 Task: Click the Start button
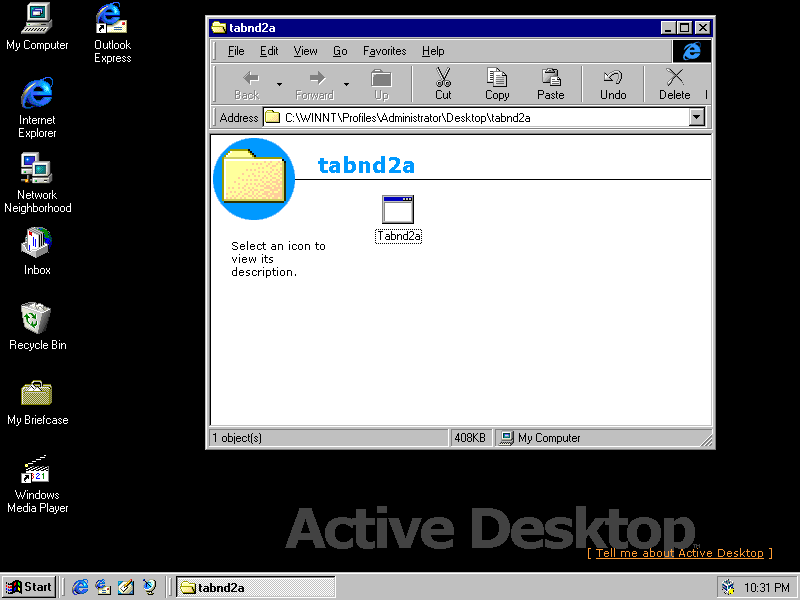point(29,587)
